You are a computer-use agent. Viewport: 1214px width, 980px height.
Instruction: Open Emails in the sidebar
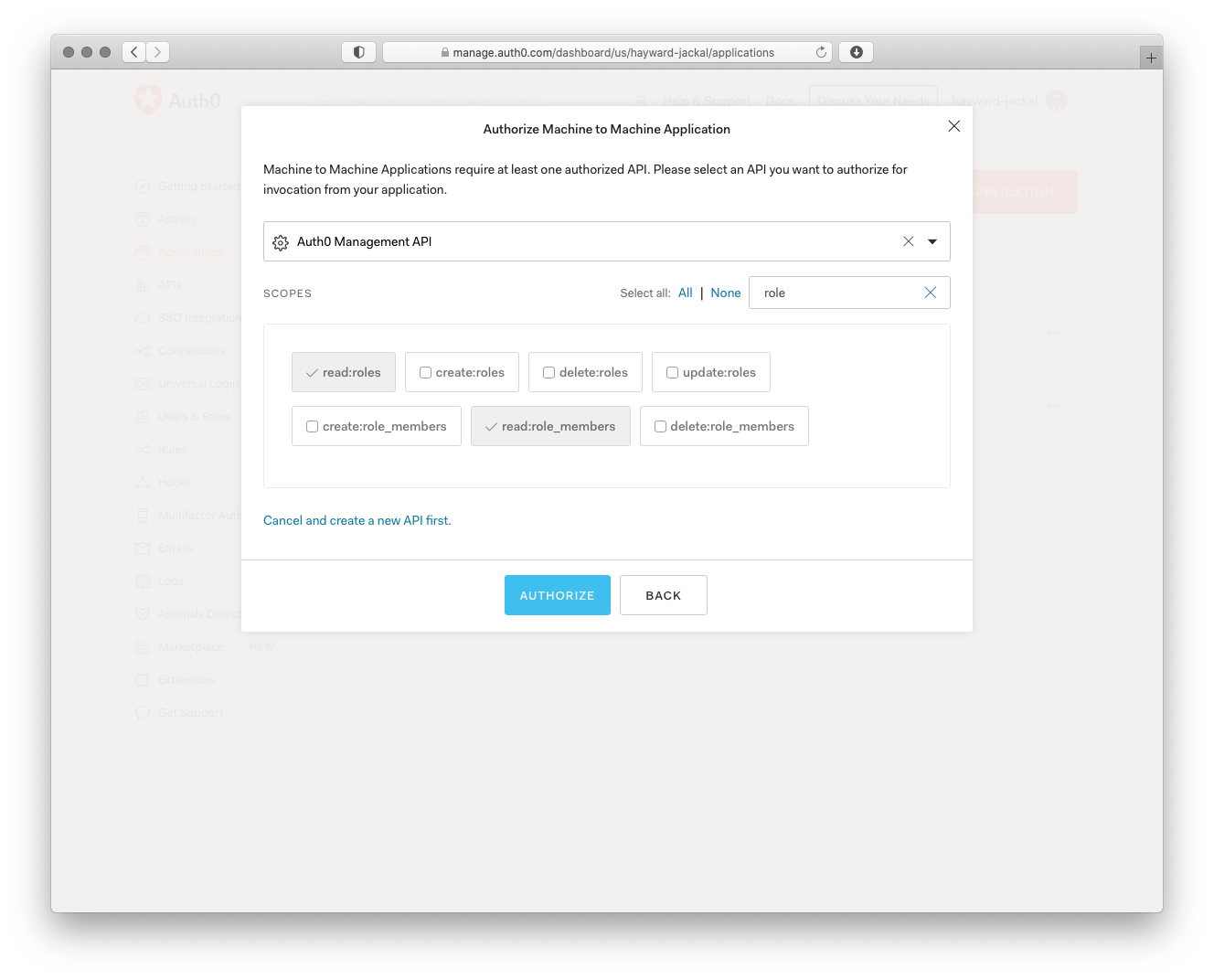pos(165,549)
